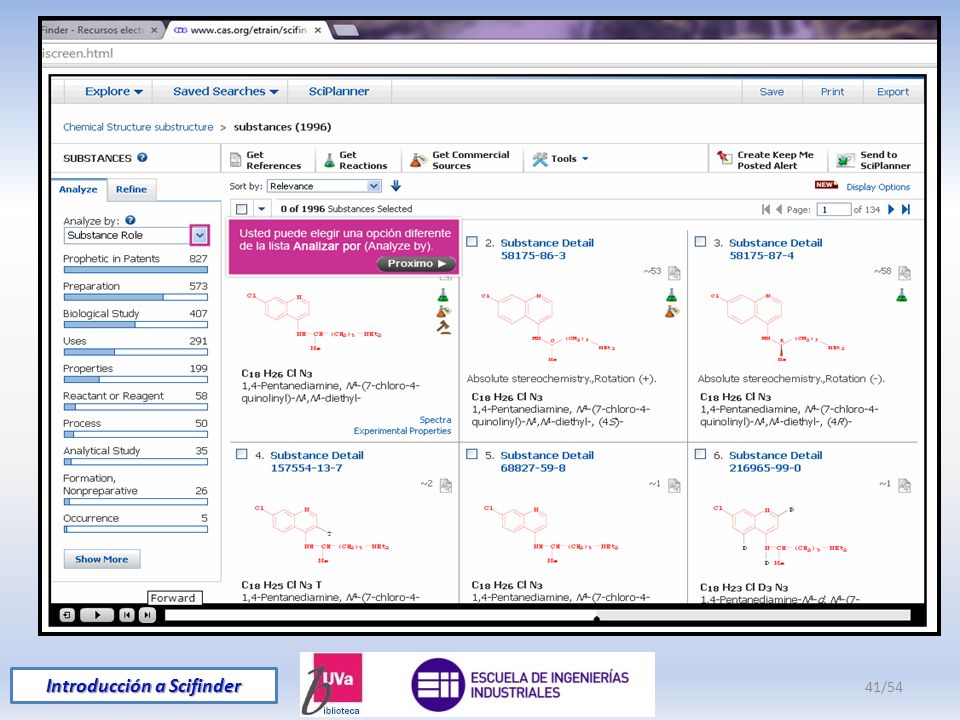The width and height of the screenshot is (960, 720).
Task: Jump to last results page
Action: [x=906, y=209]
